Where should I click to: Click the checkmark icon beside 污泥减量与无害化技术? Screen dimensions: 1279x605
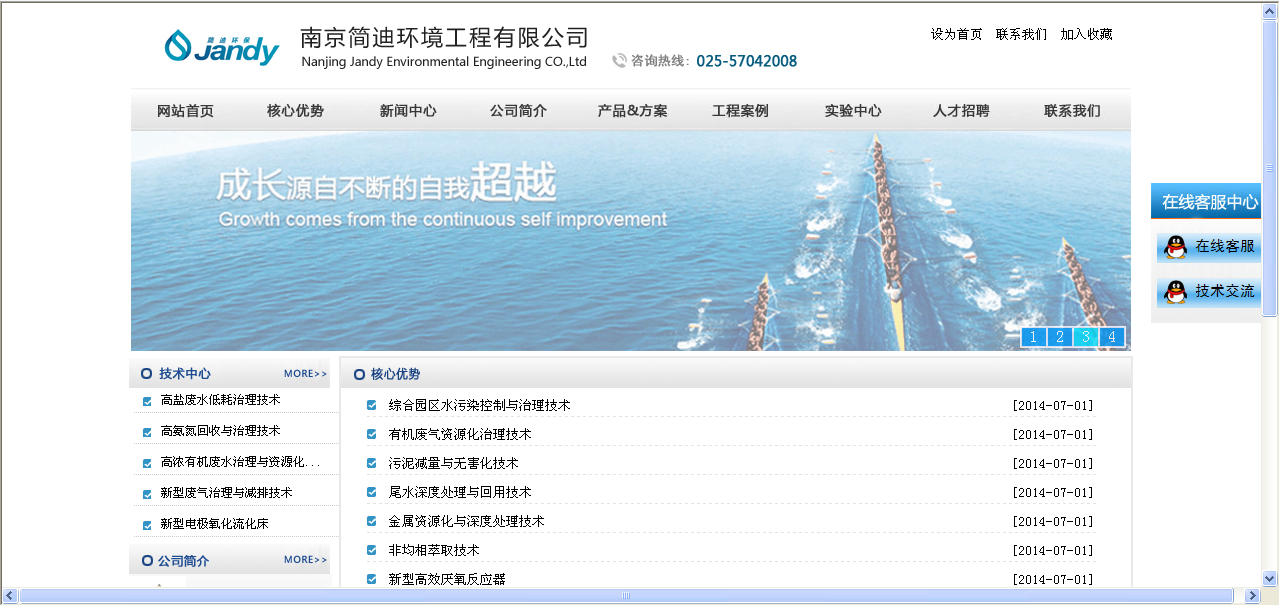tap(372, 463)
